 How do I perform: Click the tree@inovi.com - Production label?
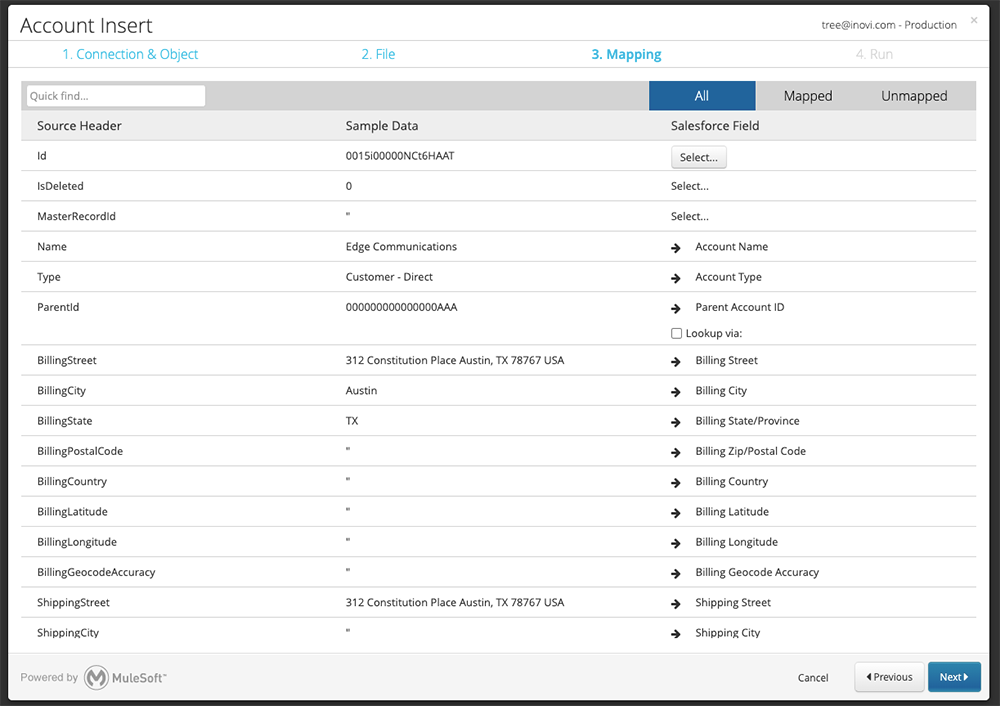coord(889,25)
